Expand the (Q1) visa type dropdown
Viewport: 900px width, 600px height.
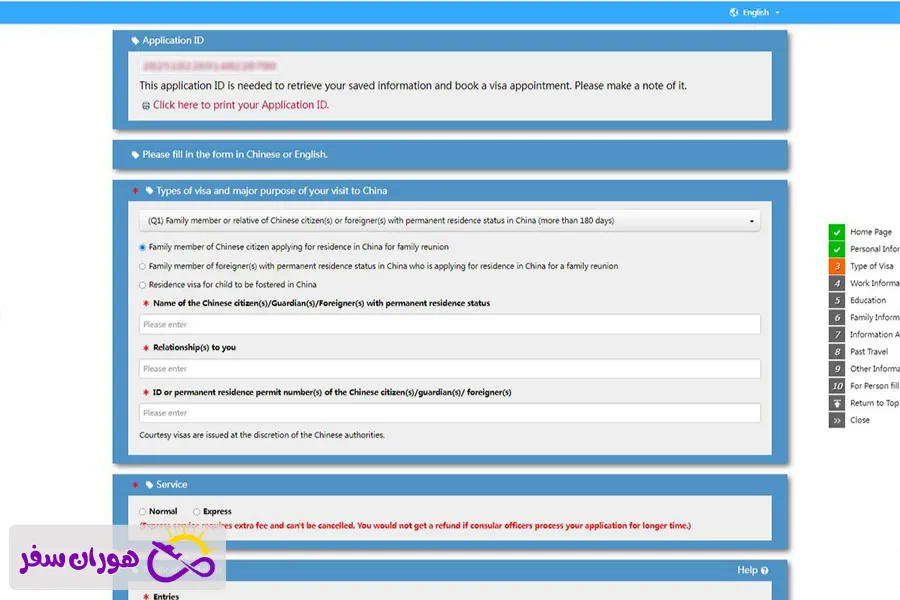pos(449,220)
